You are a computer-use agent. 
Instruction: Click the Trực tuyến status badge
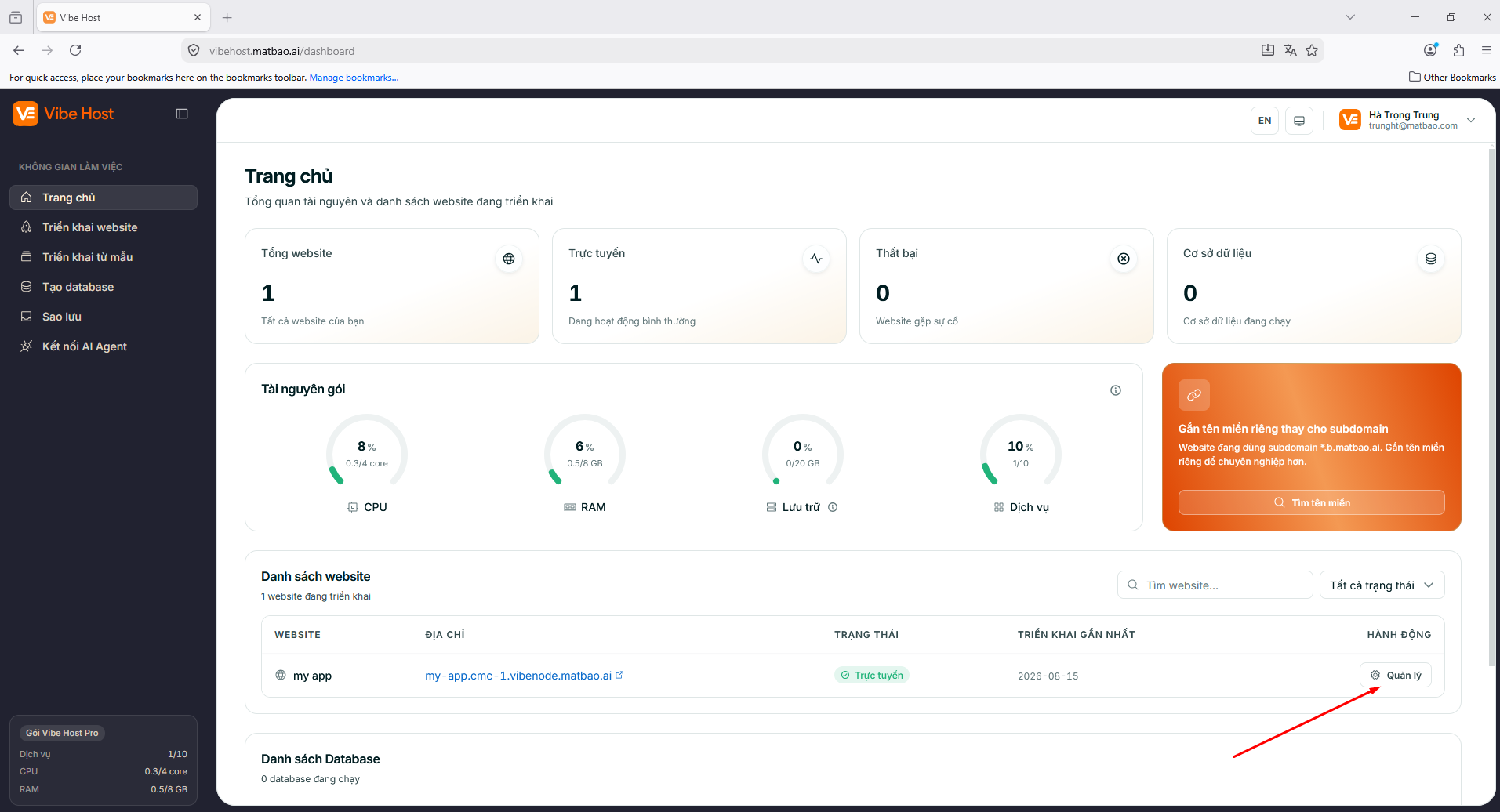[872, 675]
